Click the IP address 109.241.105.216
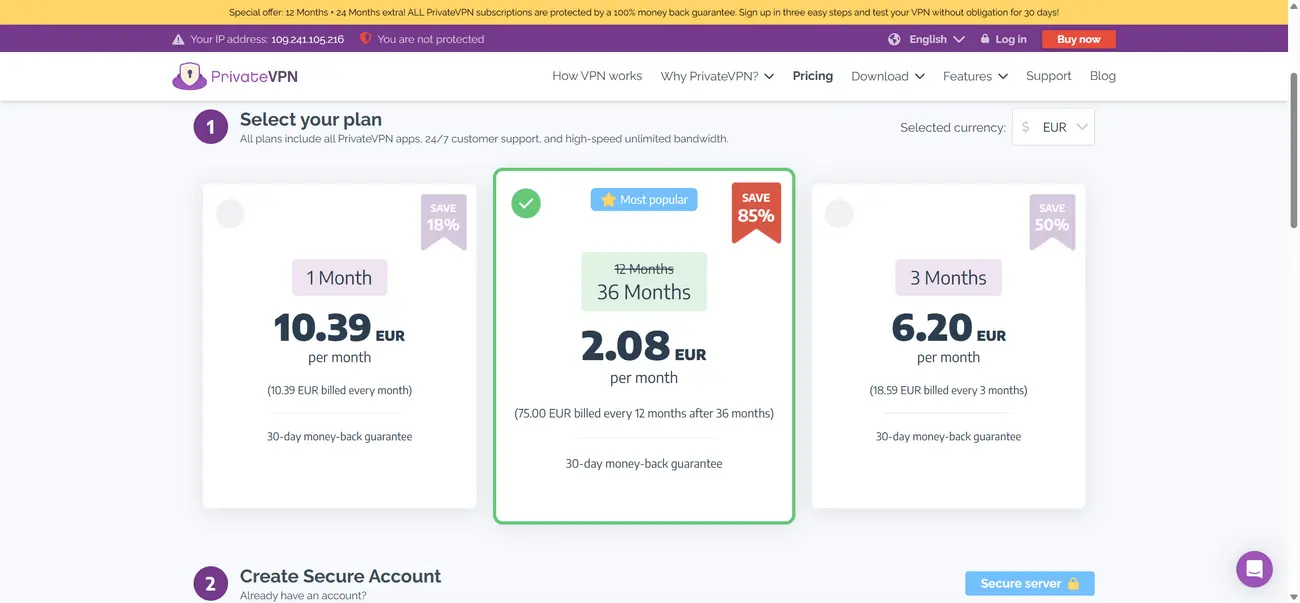The image size is (1300, 603). pos(307,39)
